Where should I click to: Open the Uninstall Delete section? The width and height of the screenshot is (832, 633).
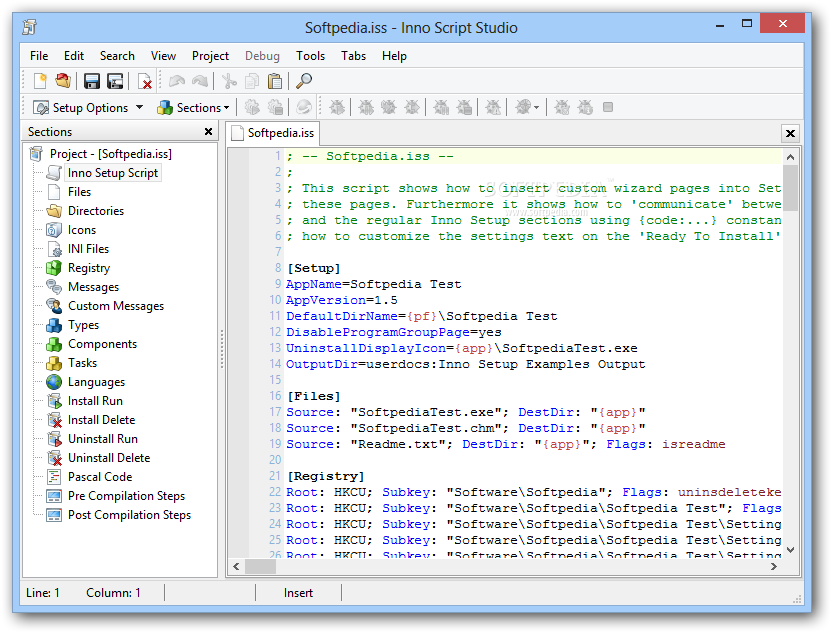tap(109, 458)
